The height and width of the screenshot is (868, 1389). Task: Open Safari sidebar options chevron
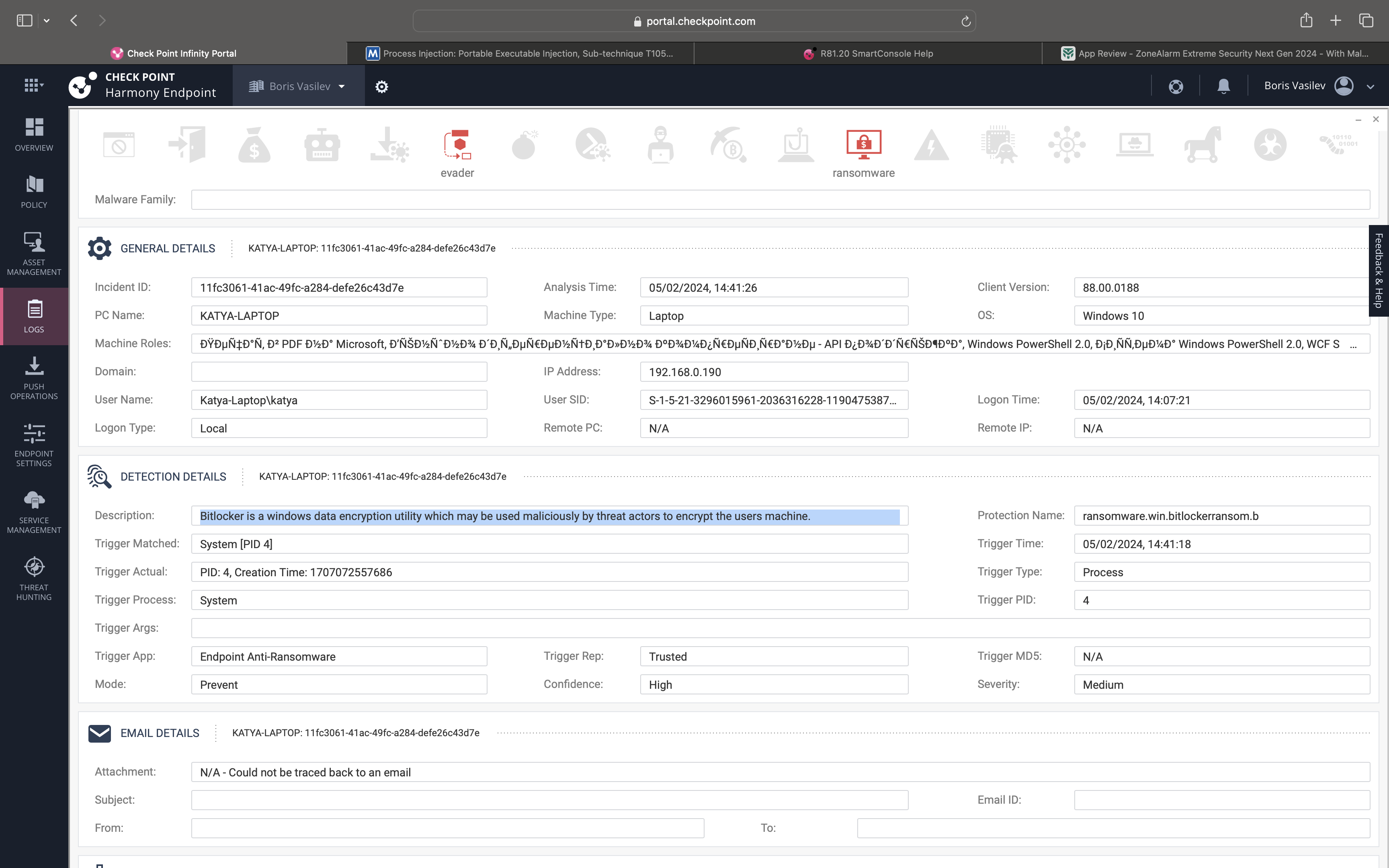point(47,20)
